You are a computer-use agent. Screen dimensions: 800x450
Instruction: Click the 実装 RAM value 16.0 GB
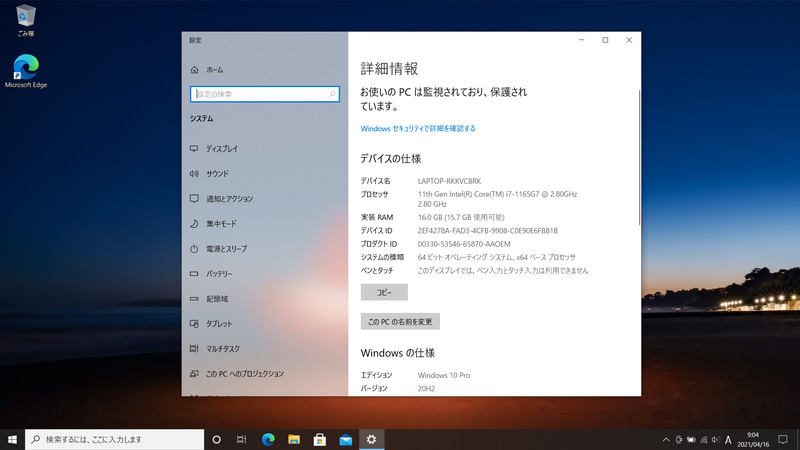coord(461,217)
